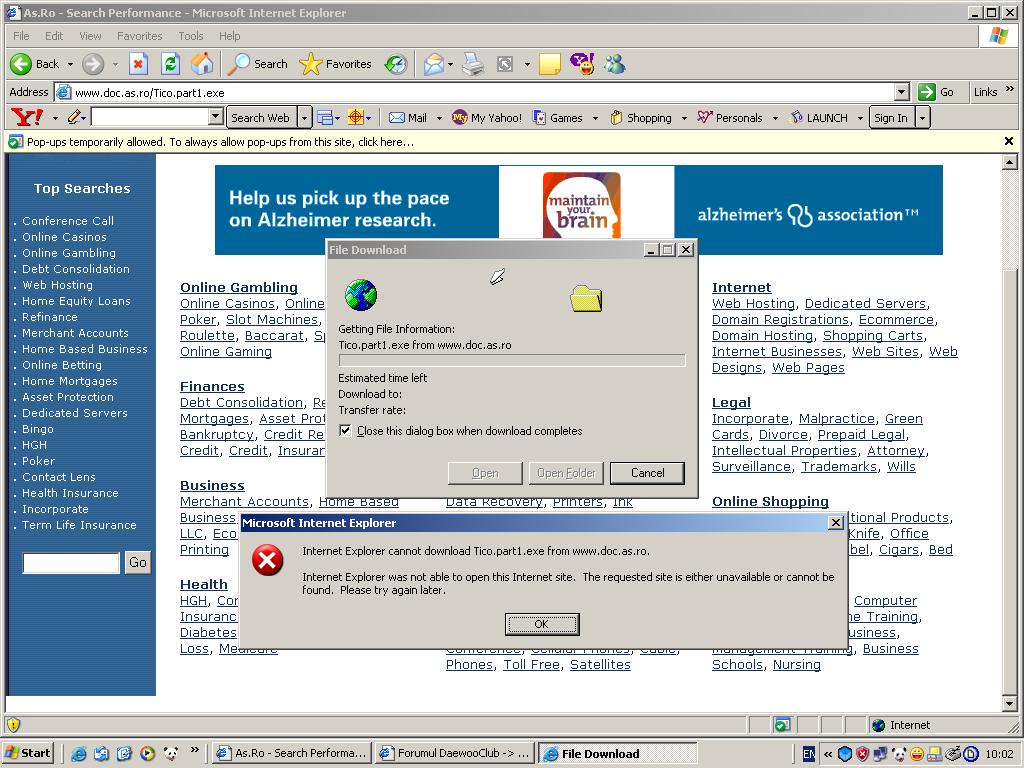
Task: Open Yahoo Games from the toolbar
Action: pyautogui.click(x=558, y=118)
